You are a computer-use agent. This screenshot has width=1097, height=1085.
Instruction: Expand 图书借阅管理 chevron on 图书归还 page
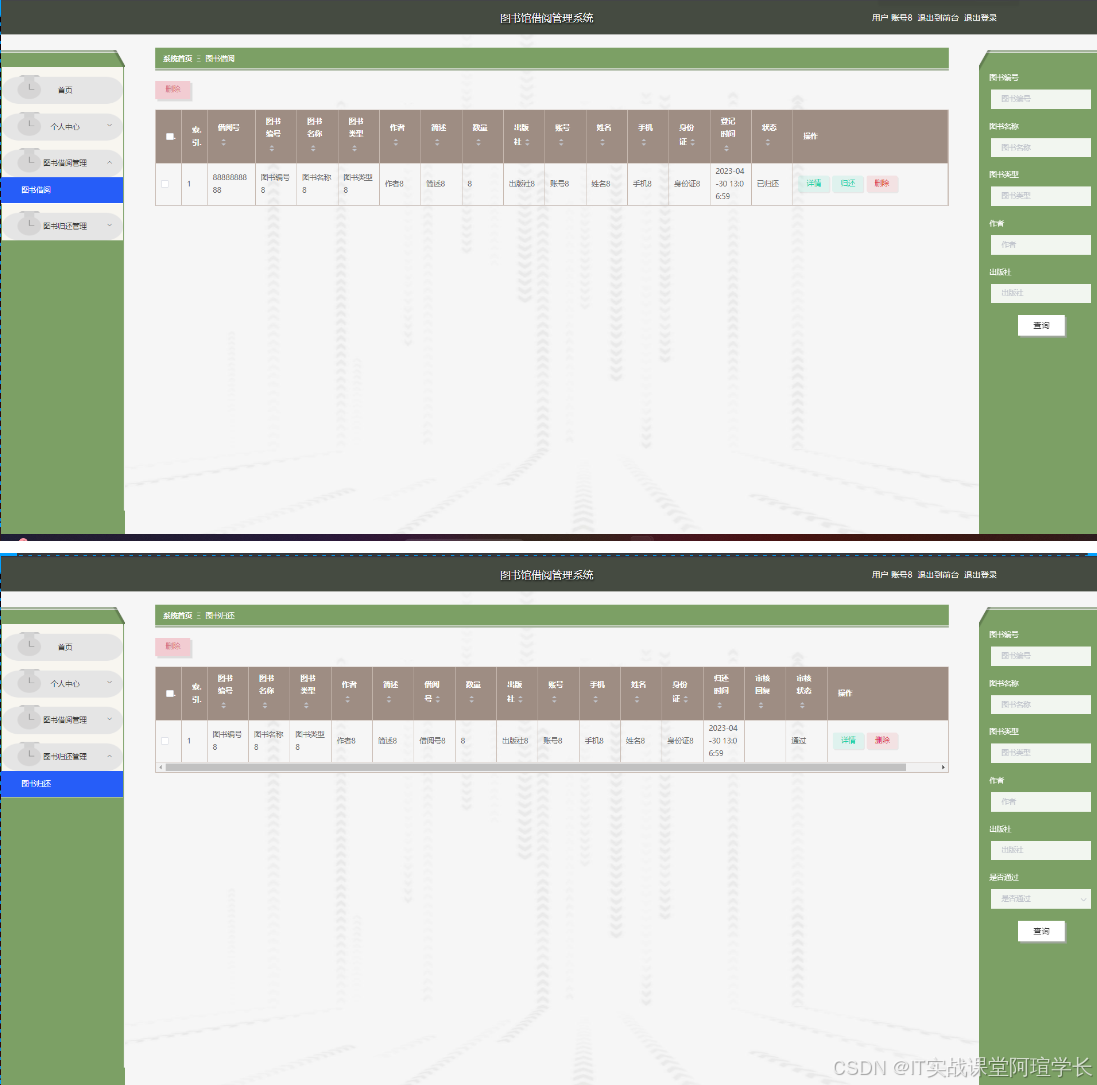109,719
